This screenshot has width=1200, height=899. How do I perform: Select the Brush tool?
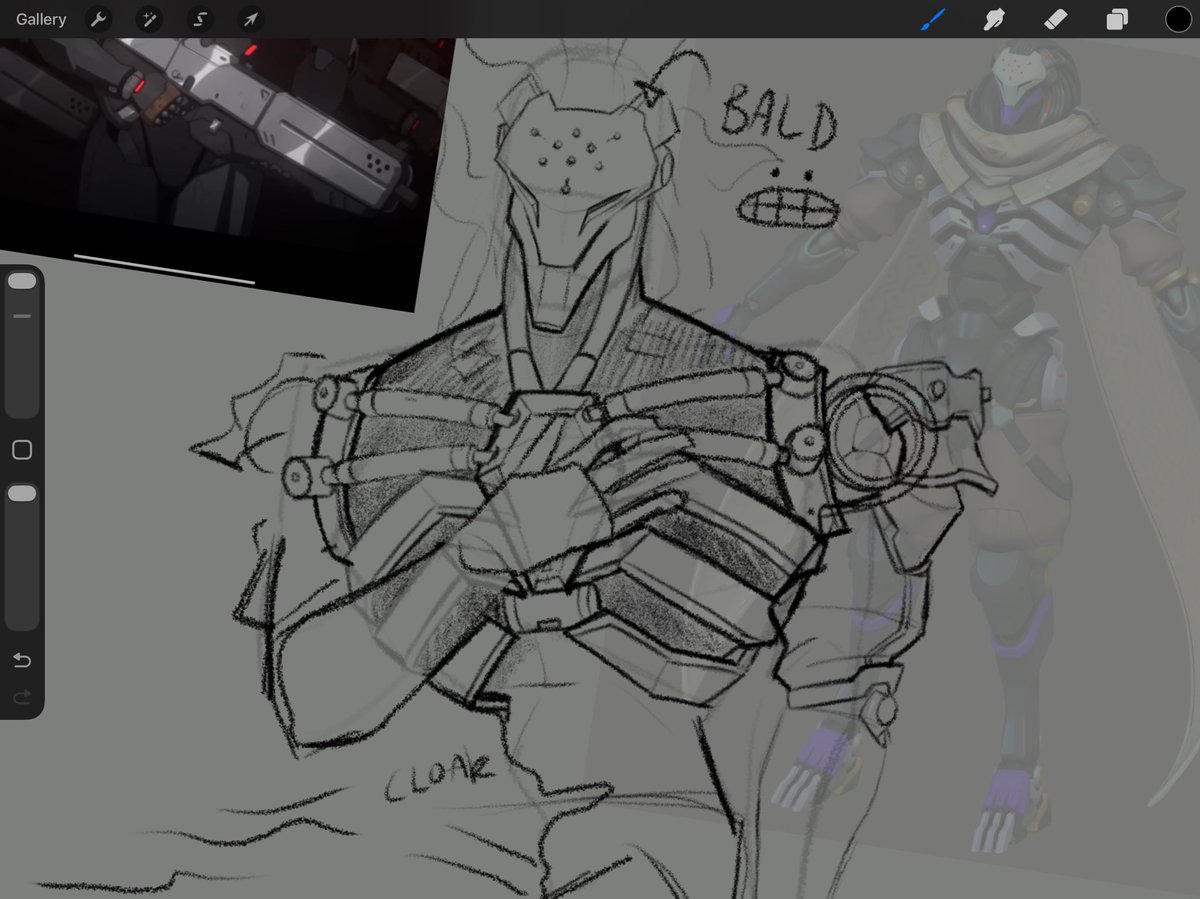(933, 19)
